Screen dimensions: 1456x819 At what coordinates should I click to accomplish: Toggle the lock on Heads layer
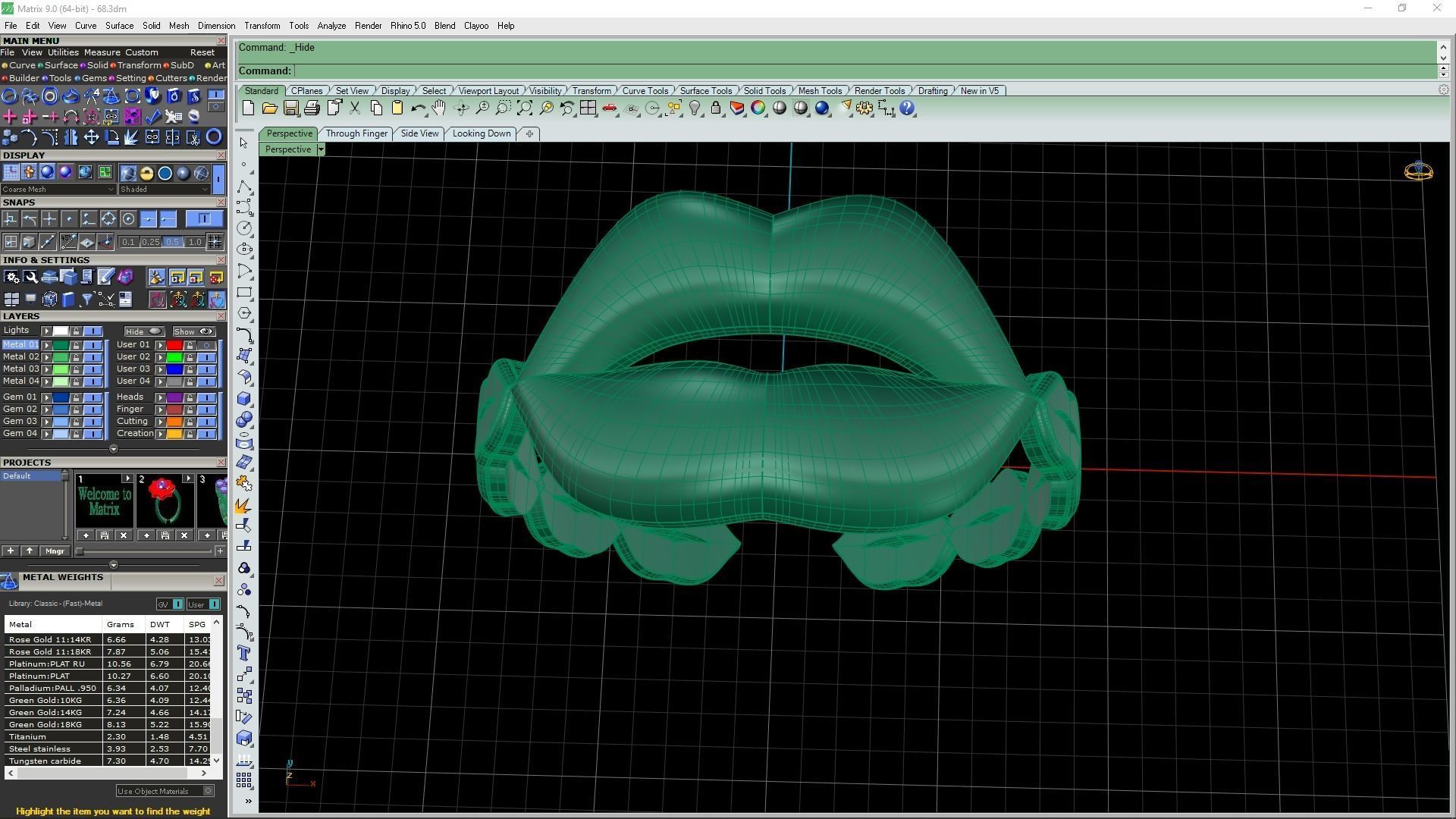[x=190, y=397]
